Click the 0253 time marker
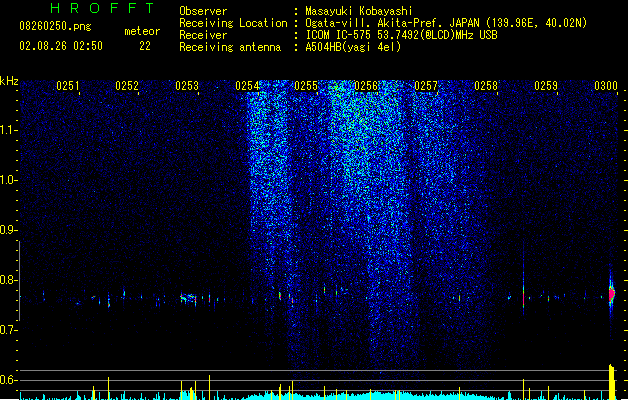 (x=187, y=86)
